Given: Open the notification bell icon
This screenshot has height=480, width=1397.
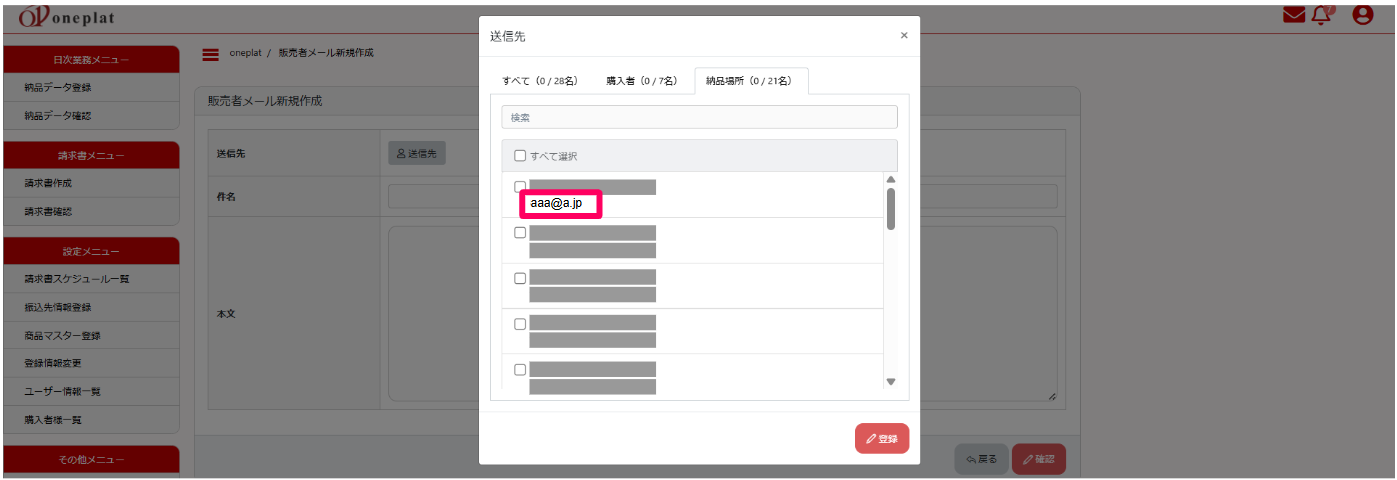Looking at the screenshot, I should [x=1322, y=15].
